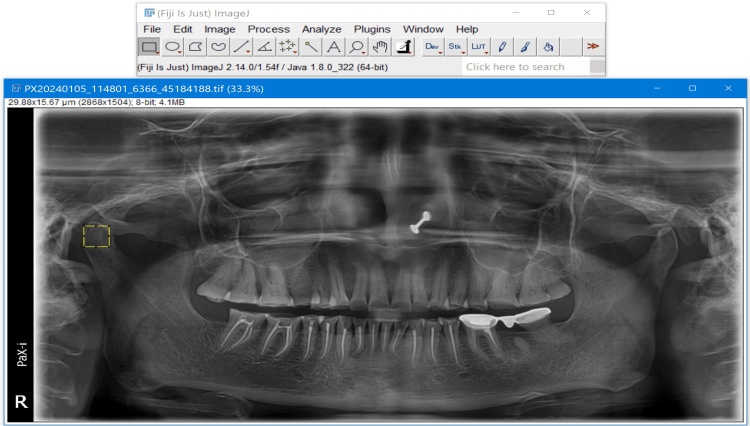Select the Angle tool

point(264,47)
